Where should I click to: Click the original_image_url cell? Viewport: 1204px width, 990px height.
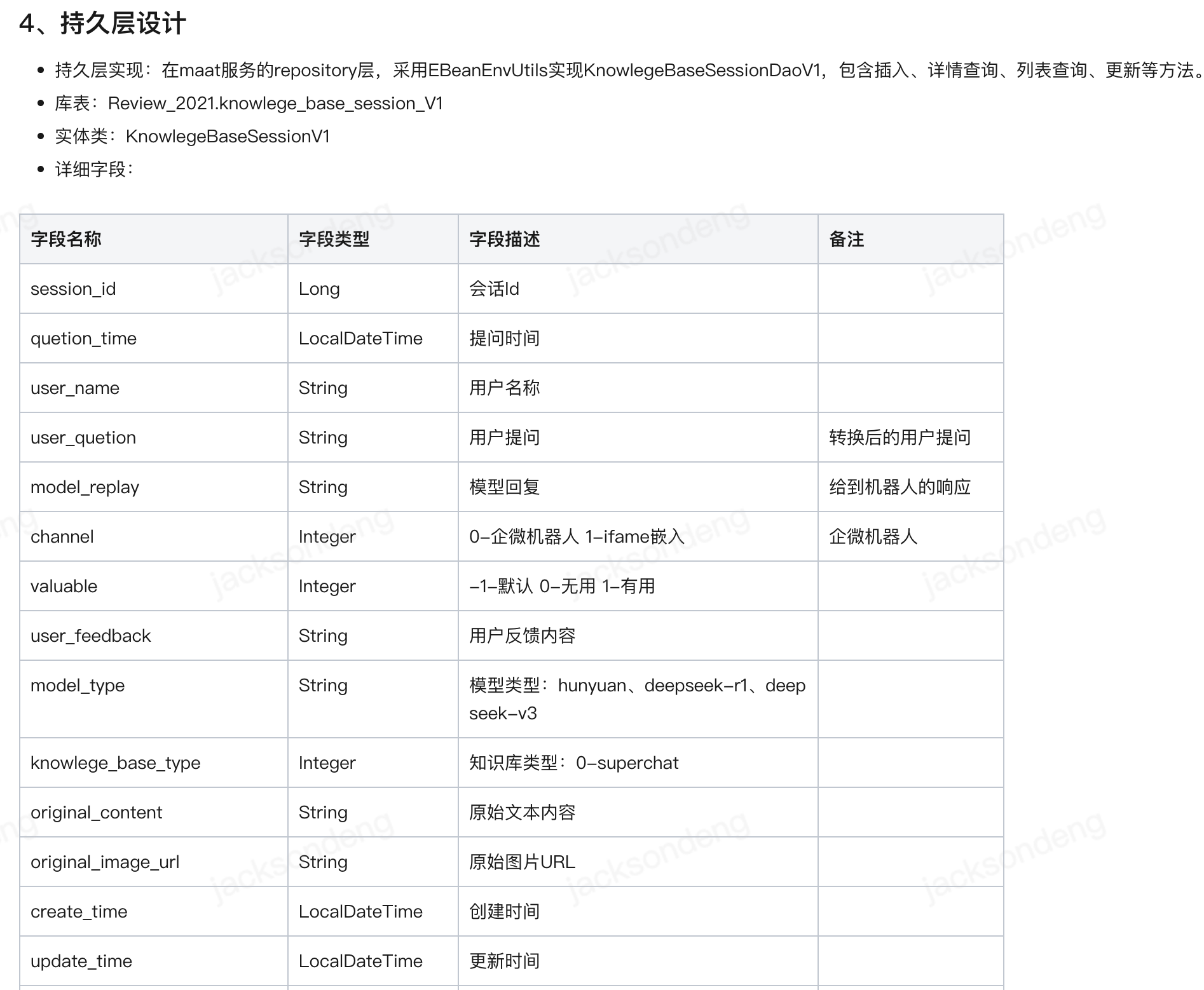click(x=106, y=862)
